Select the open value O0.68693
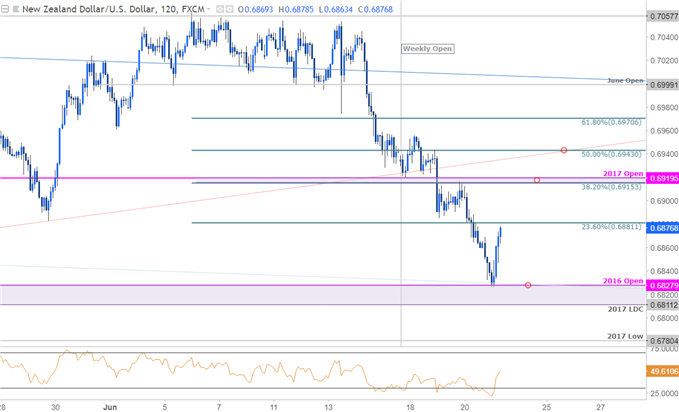679x412 pixels. pos(255,9)
